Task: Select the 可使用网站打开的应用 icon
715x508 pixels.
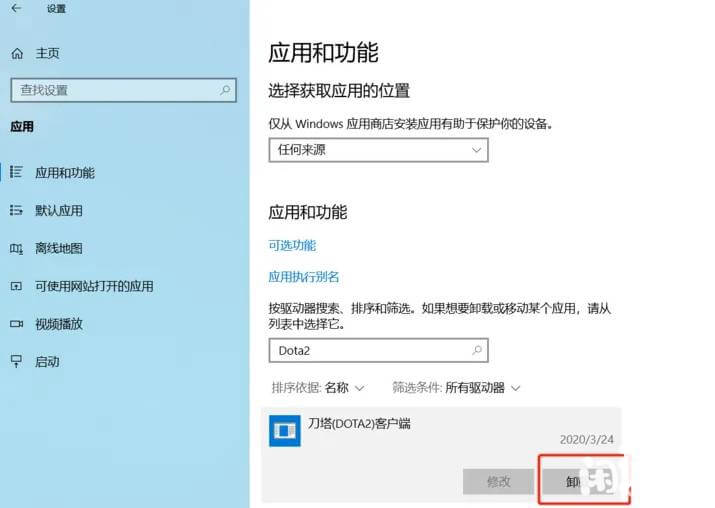Action: [16, 286]
